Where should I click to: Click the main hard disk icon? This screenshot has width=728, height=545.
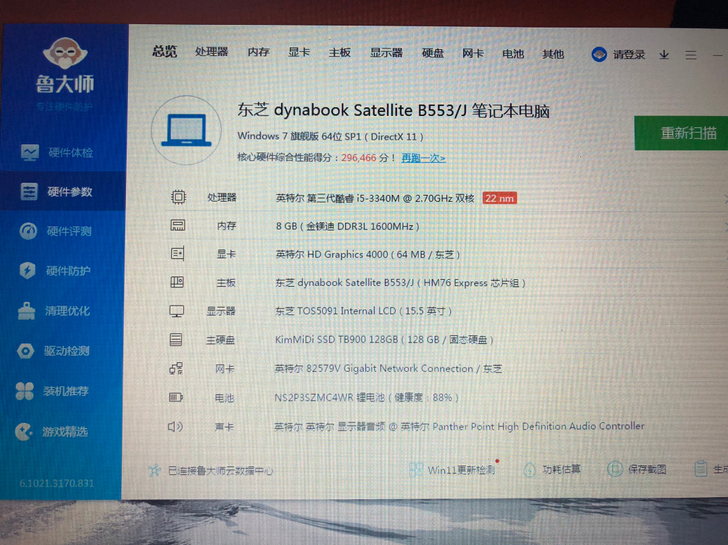[176, 339]
